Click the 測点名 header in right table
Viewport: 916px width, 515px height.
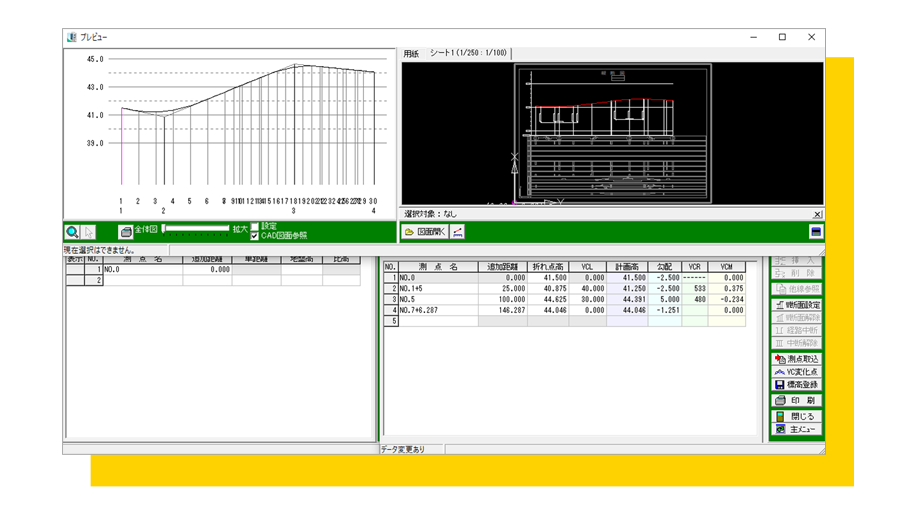tap(438, 267)
